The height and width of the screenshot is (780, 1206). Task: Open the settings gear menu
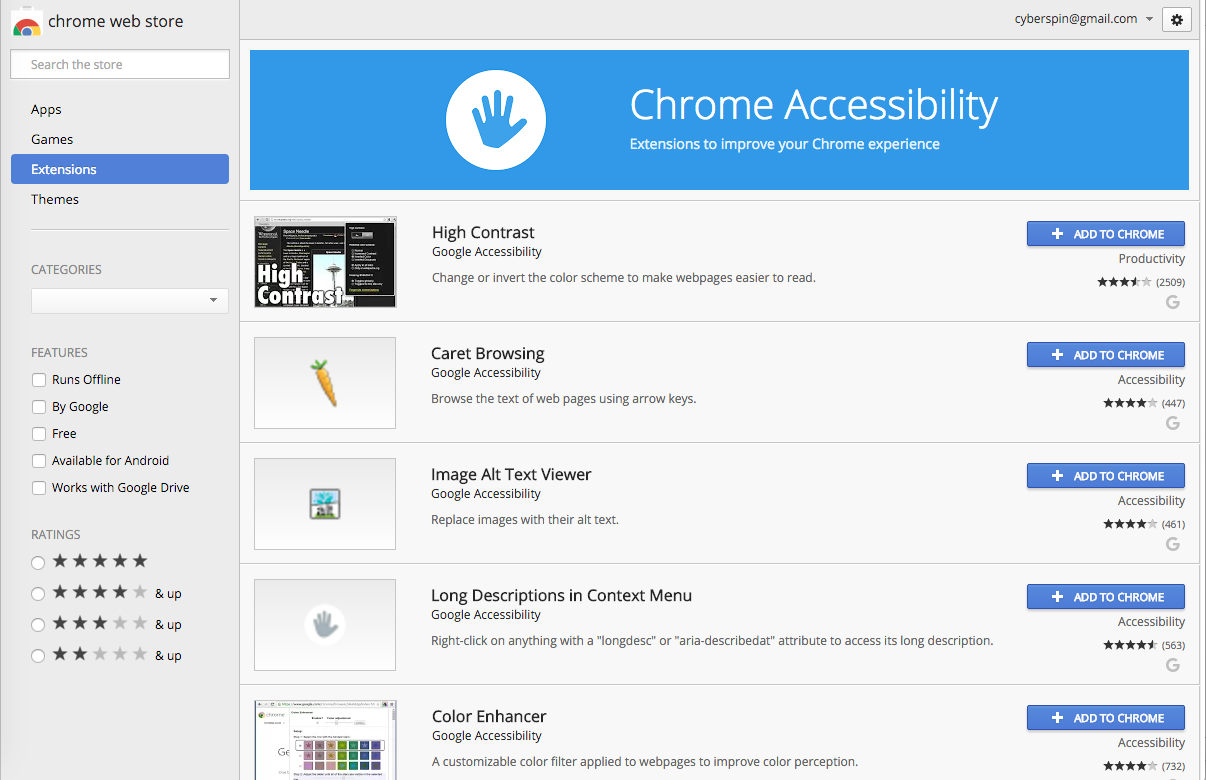click(1176, 19)
